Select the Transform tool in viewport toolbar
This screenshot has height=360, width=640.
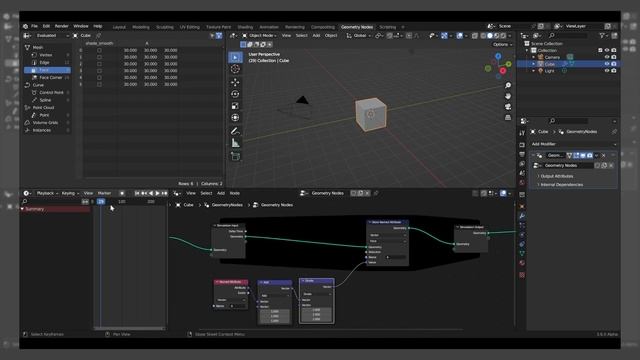[x=235, y=118]
